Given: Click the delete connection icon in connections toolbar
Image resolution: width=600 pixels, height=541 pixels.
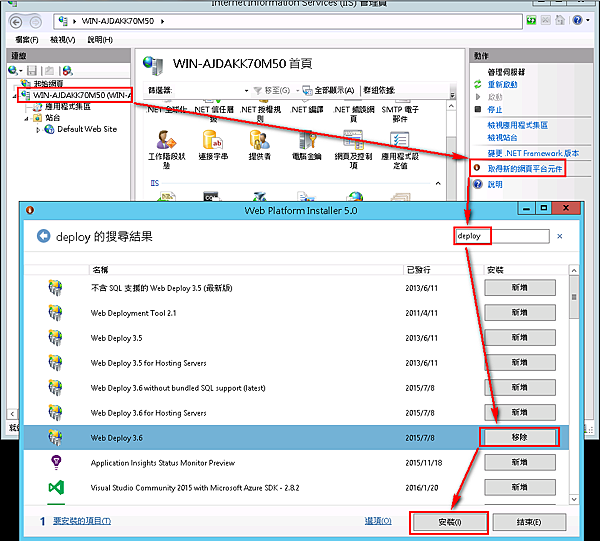Looking at the screenshot, I should pyautogui.click(x=67, y=70).
